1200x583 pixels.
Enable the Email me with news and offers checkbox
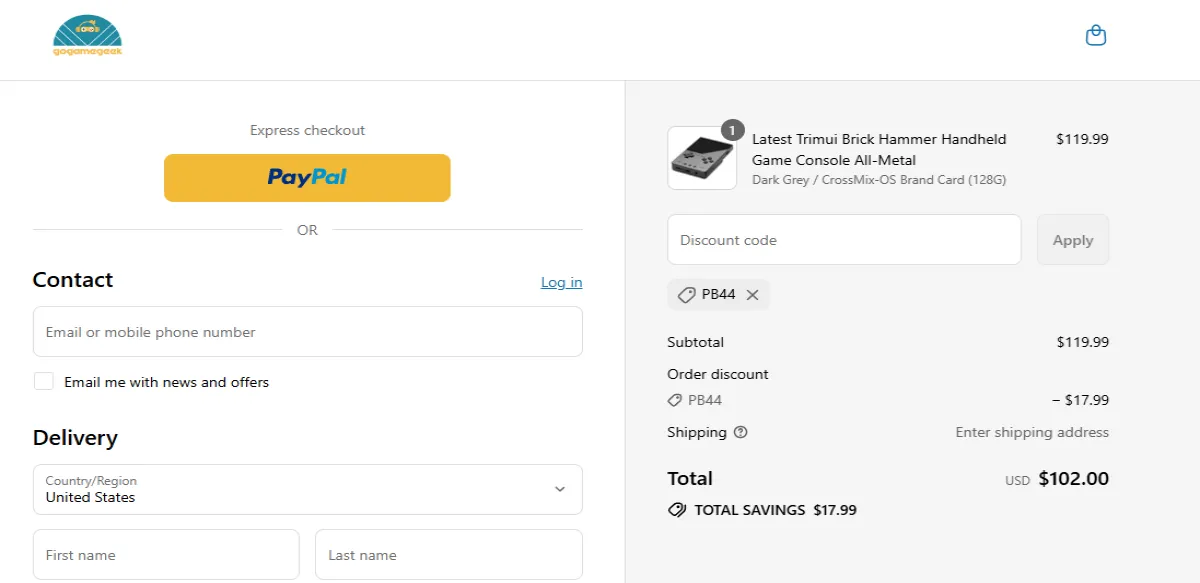[x=44, y=381]
